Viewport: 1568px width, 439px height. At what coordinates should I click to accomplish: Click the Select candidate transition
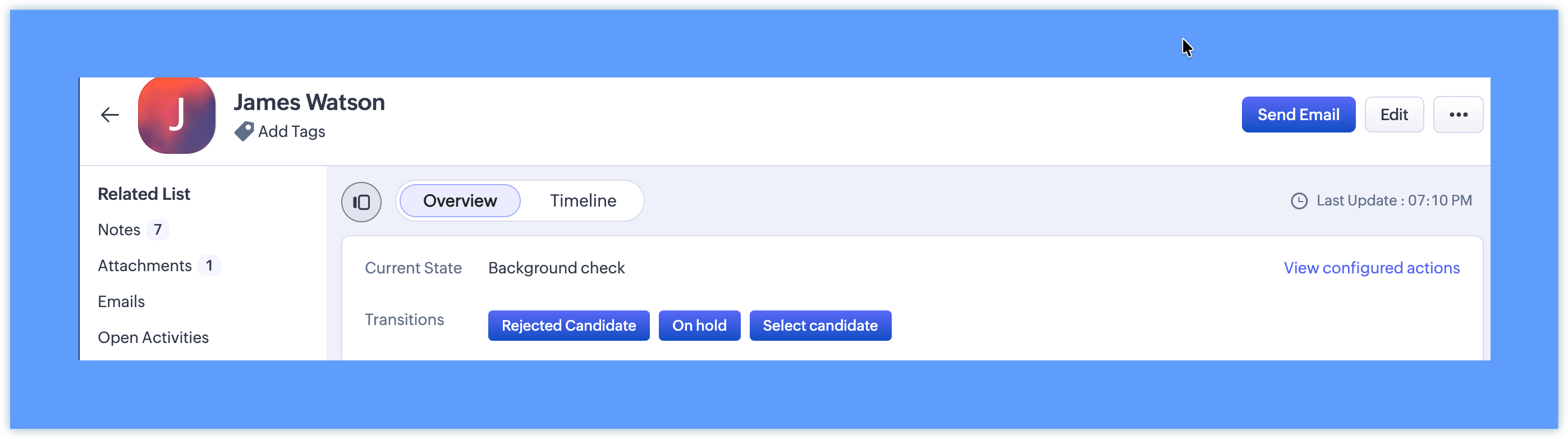click(820, 326)
